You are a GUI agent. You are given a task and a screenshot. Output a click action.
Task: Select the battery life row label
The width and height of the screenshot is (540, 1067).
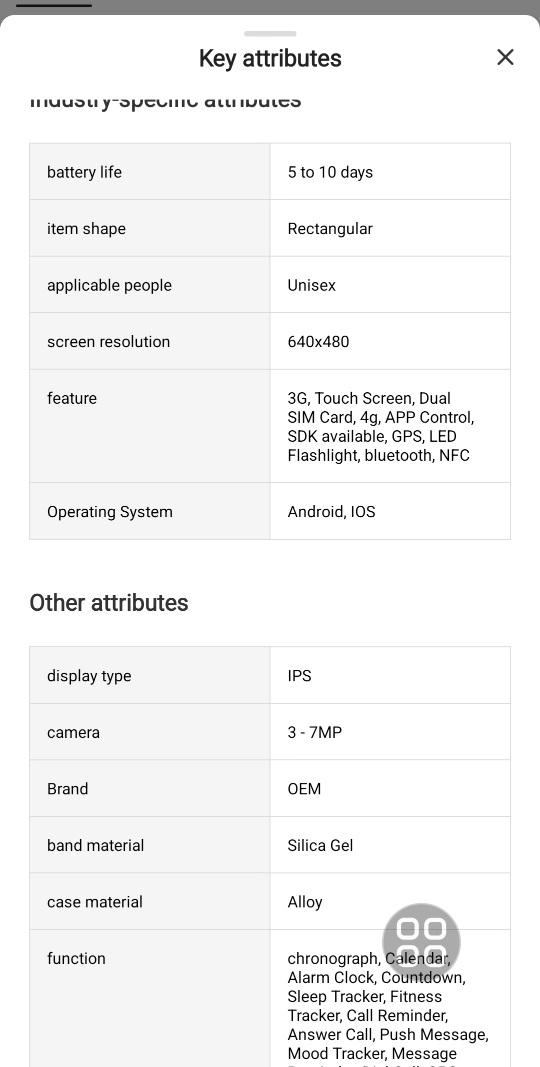click(x=84, y=172)
